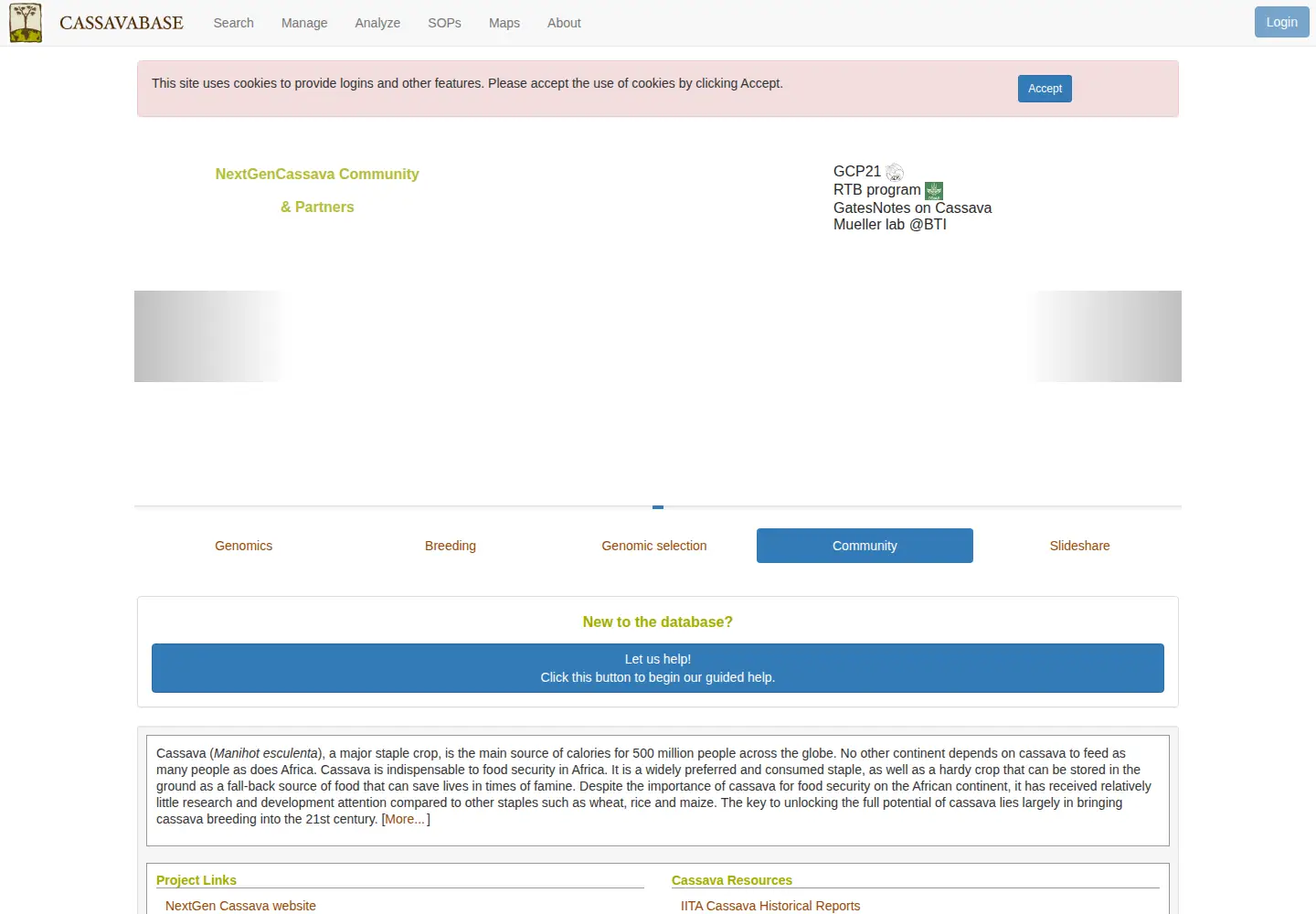Click the Cassavabase tree logo icon
The height and width of the screenshot is (914, 1316).
pyautogui.click(x=26, y=23)
